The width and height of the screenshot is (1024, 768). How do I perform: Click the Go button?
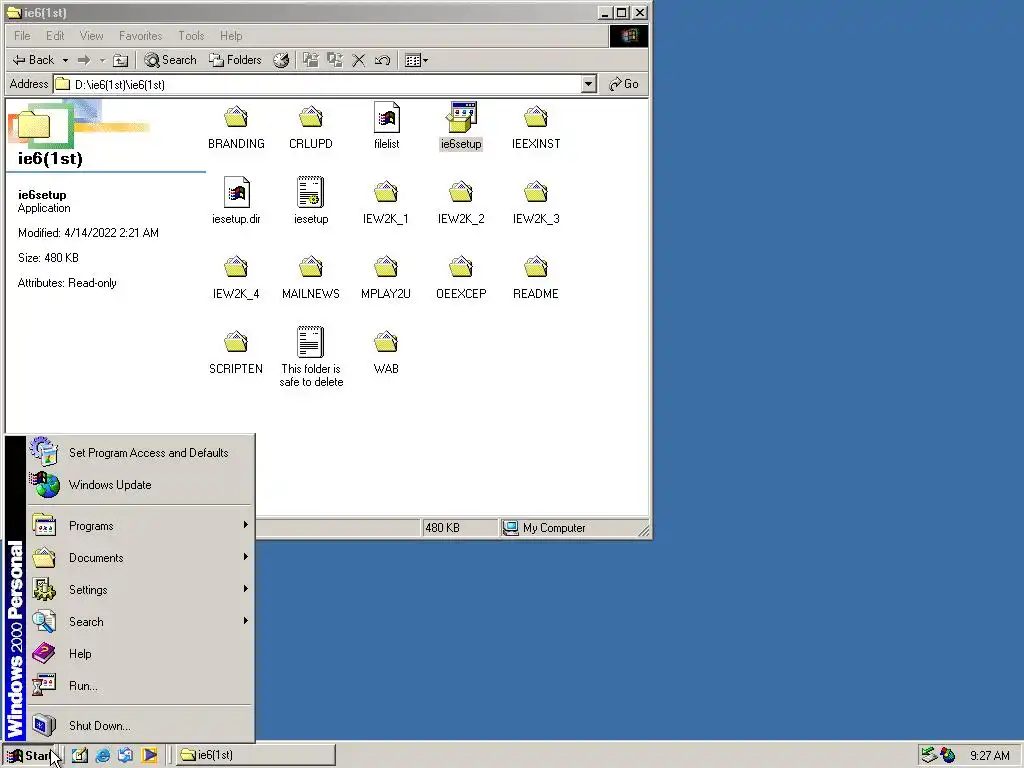pos(624,84)
